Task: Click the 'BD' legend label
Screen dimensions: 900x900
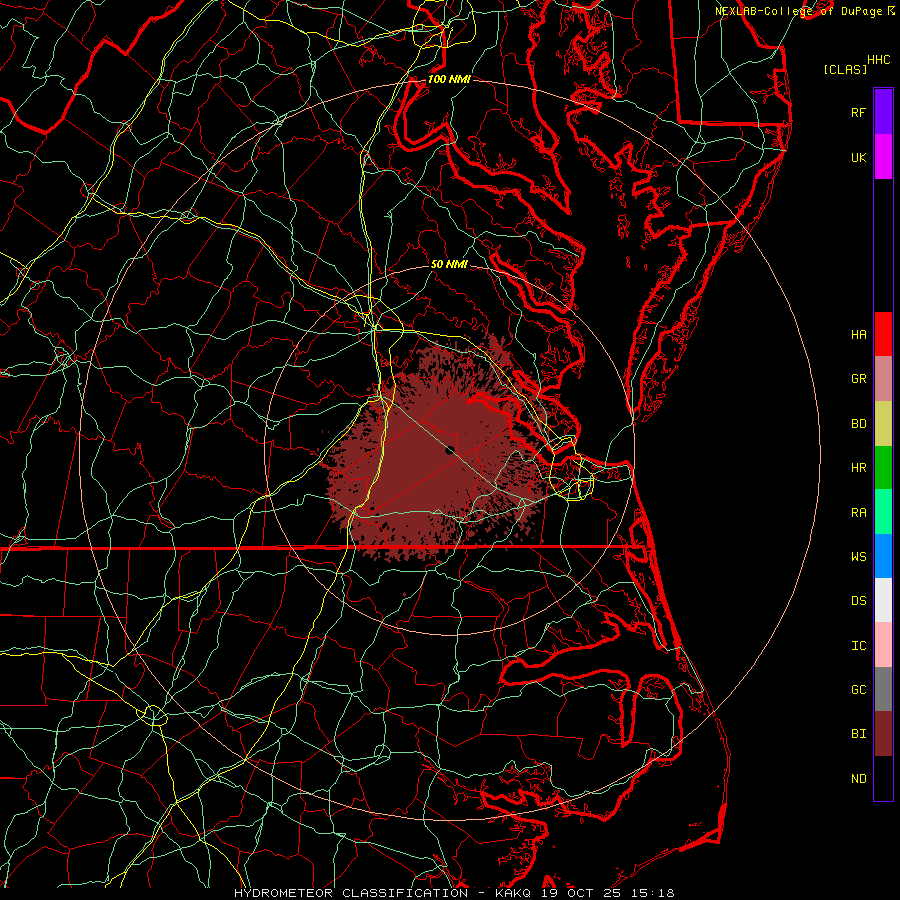Action: (x=858, y=423)
